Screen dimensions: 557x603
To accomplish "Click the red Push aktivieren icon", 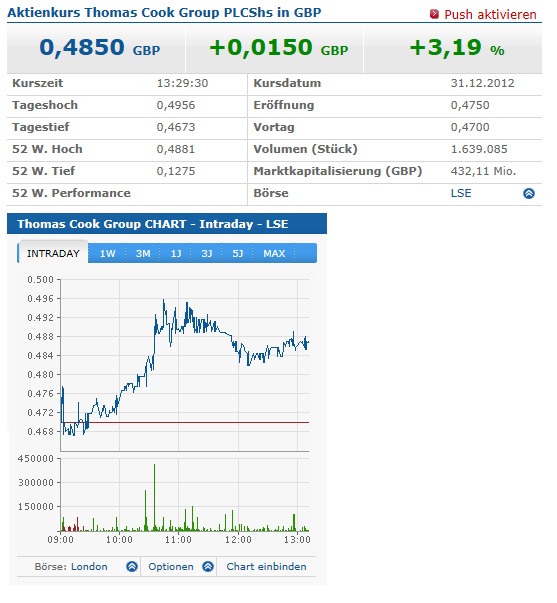I will 434,15.
